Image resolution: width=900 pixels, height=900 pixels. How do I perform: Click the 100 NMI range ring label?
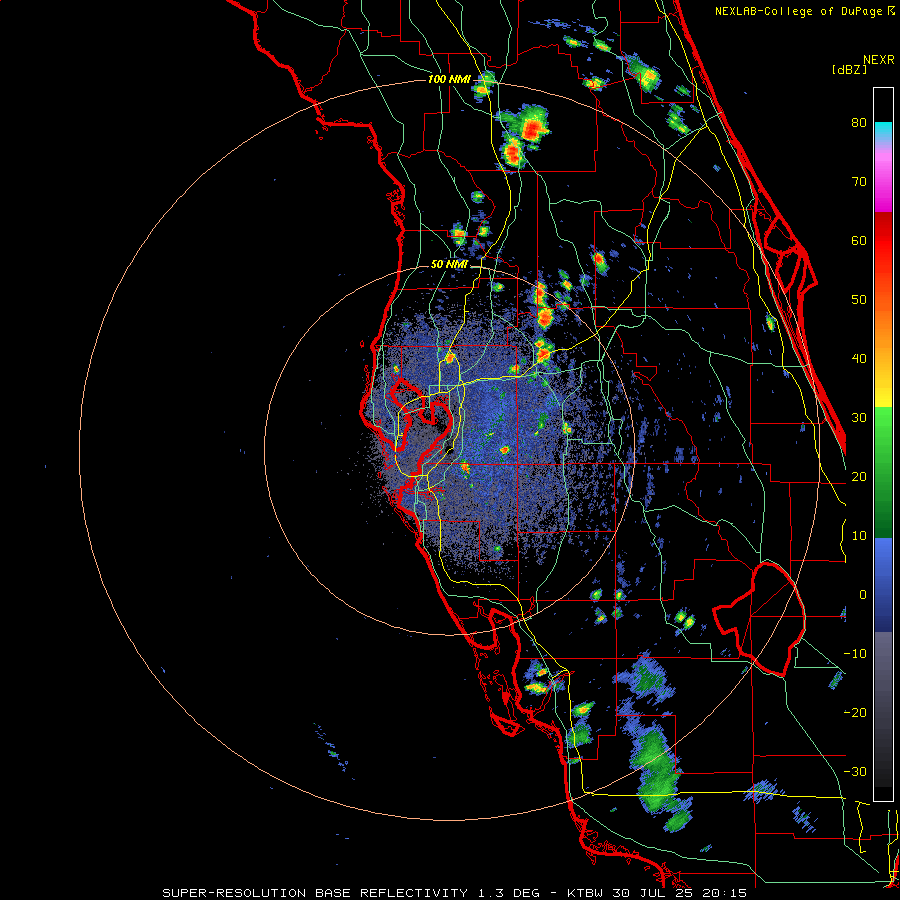click(449, 79)
